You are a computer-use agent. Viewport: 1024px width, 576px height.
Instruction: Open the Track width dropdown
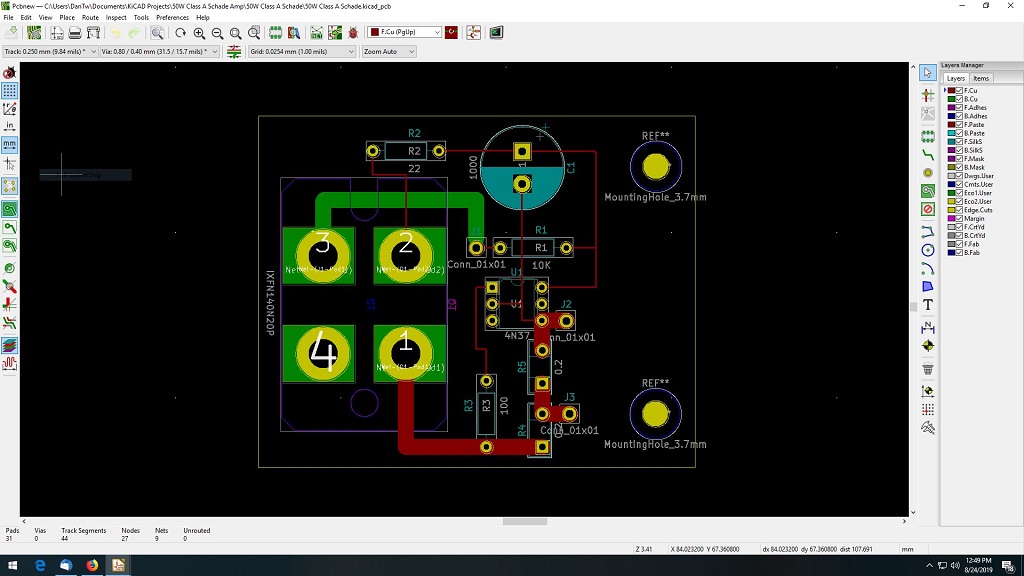[50, 51]
